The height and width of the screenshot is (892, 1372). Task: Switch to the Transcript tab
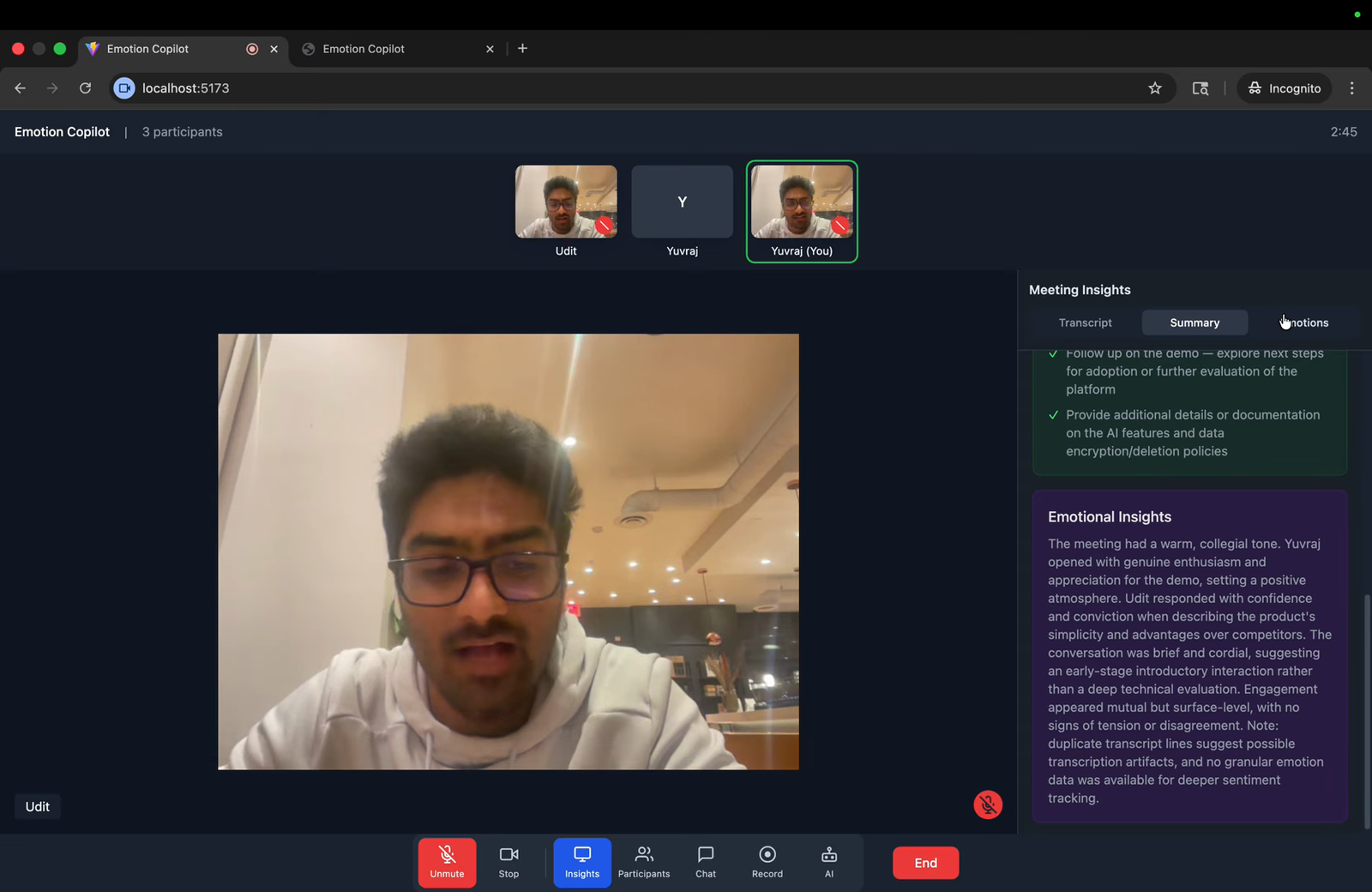1085,322
